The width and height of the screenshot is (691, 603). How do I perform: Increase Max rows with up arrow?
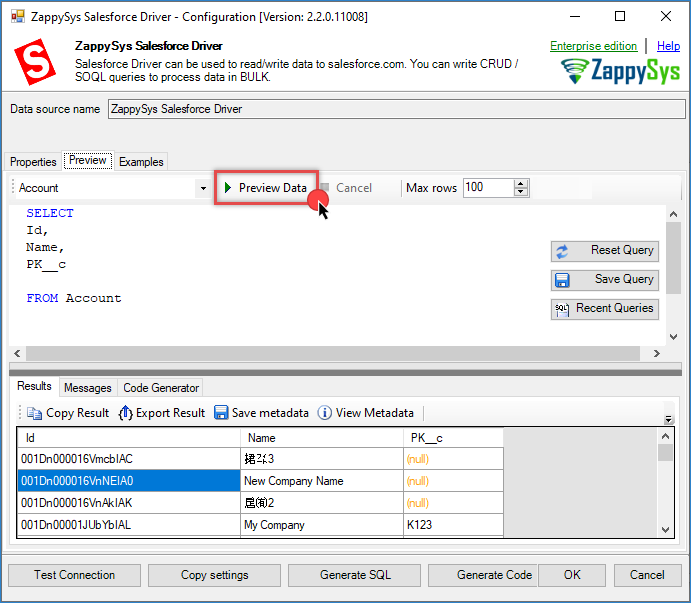[x=520, y=184]
